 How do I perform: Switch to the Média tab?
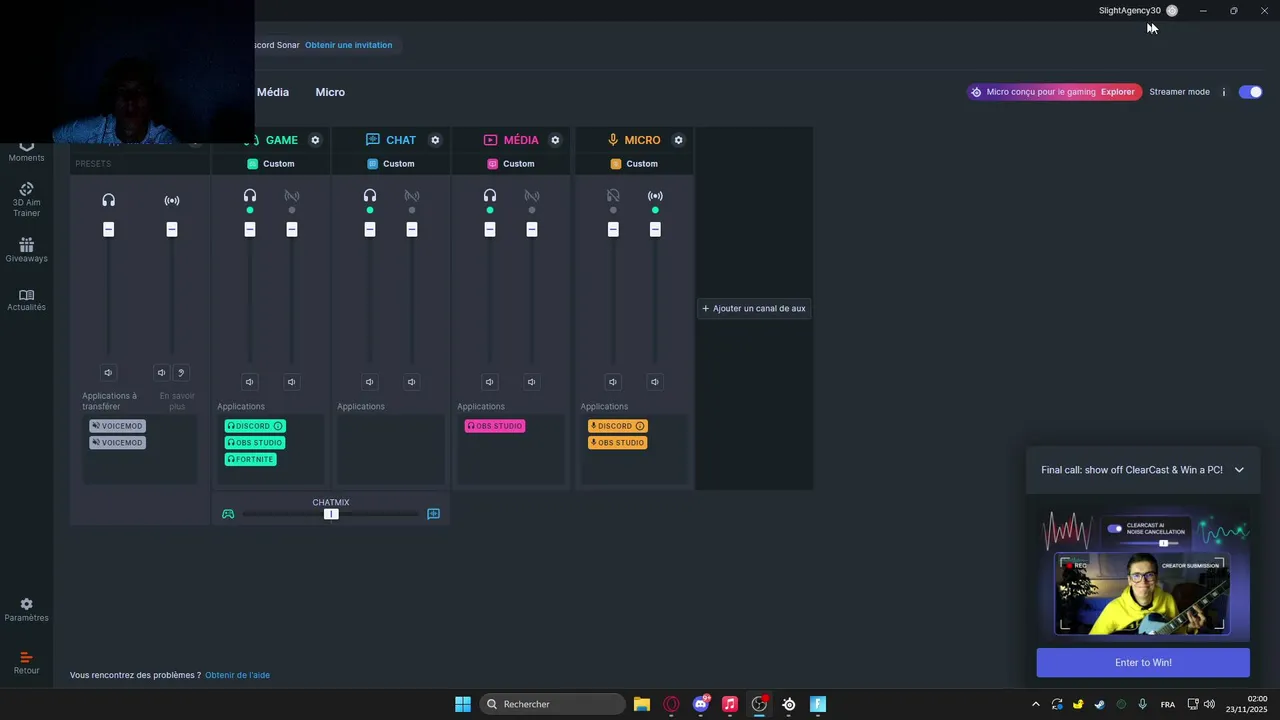point(273,92)
